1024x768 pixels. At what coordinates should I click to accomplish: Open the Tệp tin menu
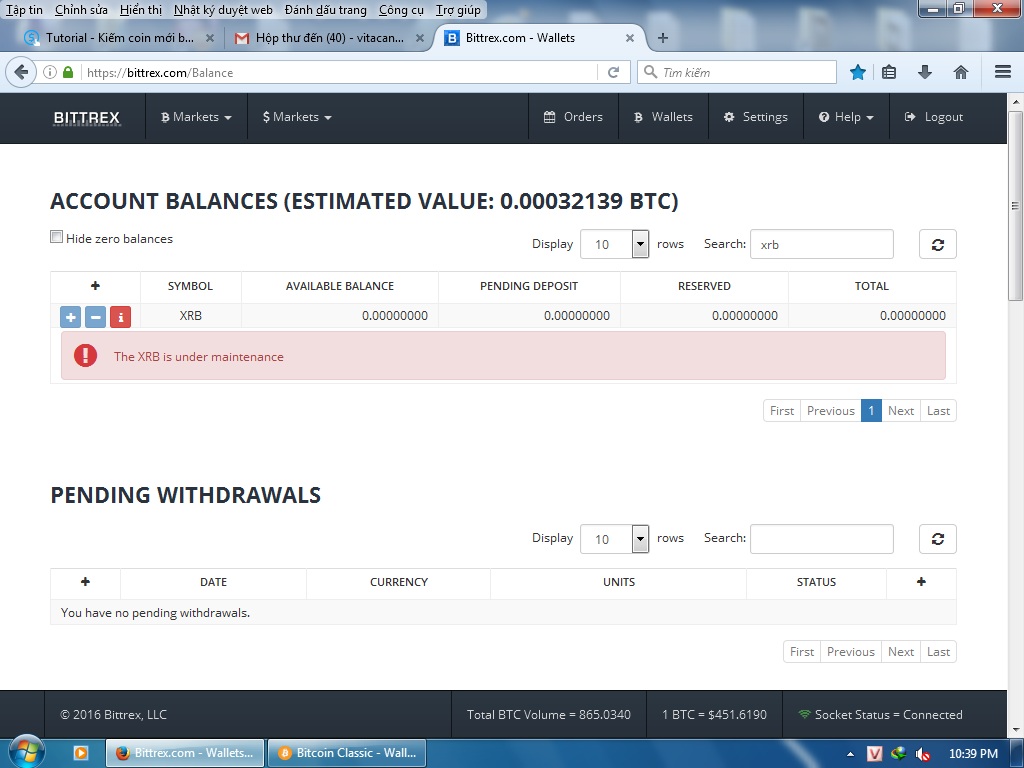(x=24, y=10)
